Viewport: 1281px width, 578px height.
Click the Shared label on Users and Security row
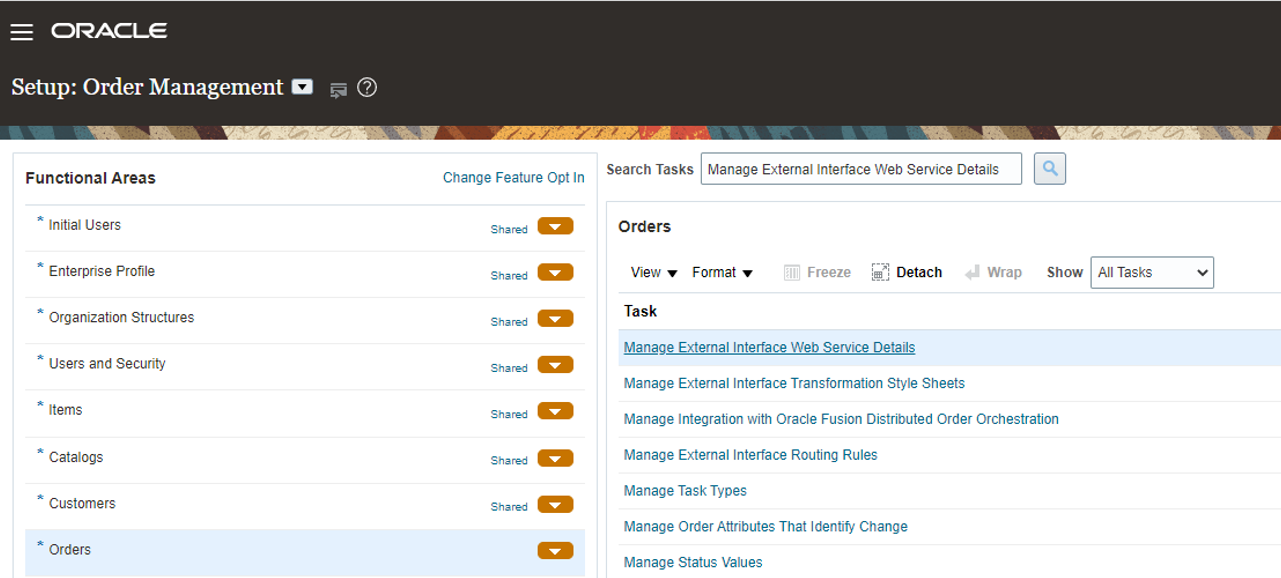pyautogui.click(x=509, y=368)
